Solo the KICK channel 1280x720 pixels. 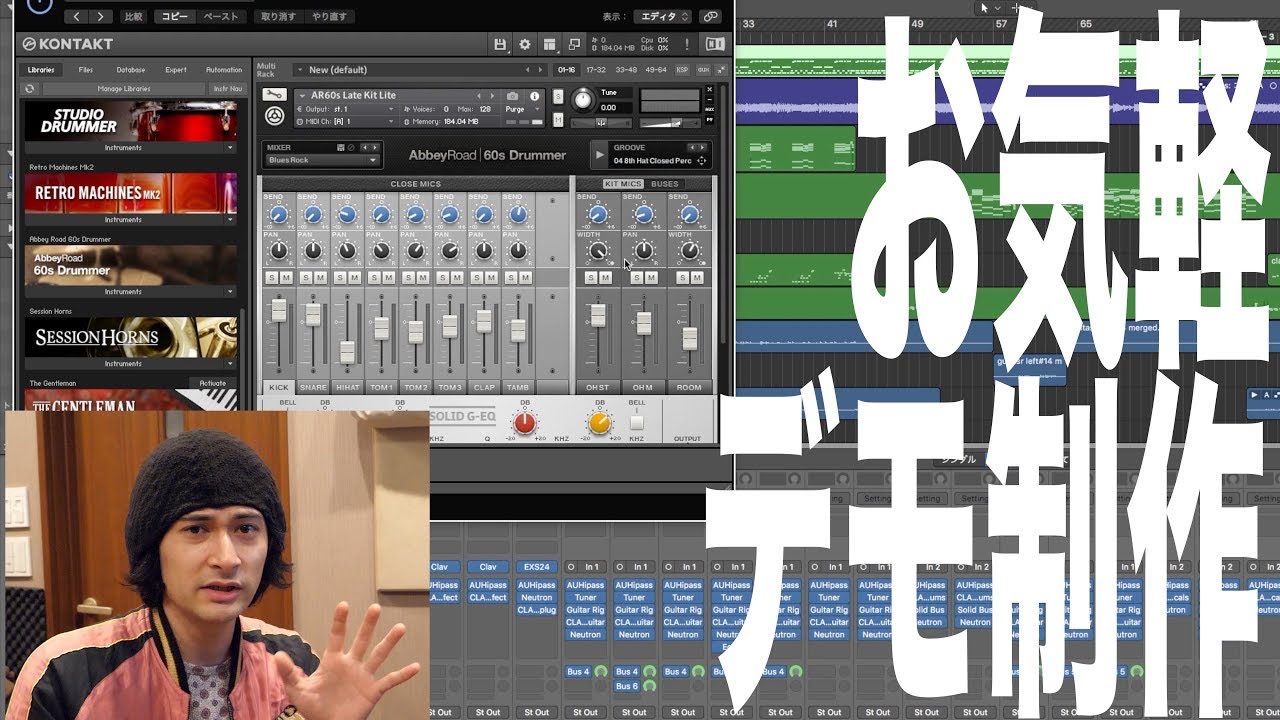[272, 277]
